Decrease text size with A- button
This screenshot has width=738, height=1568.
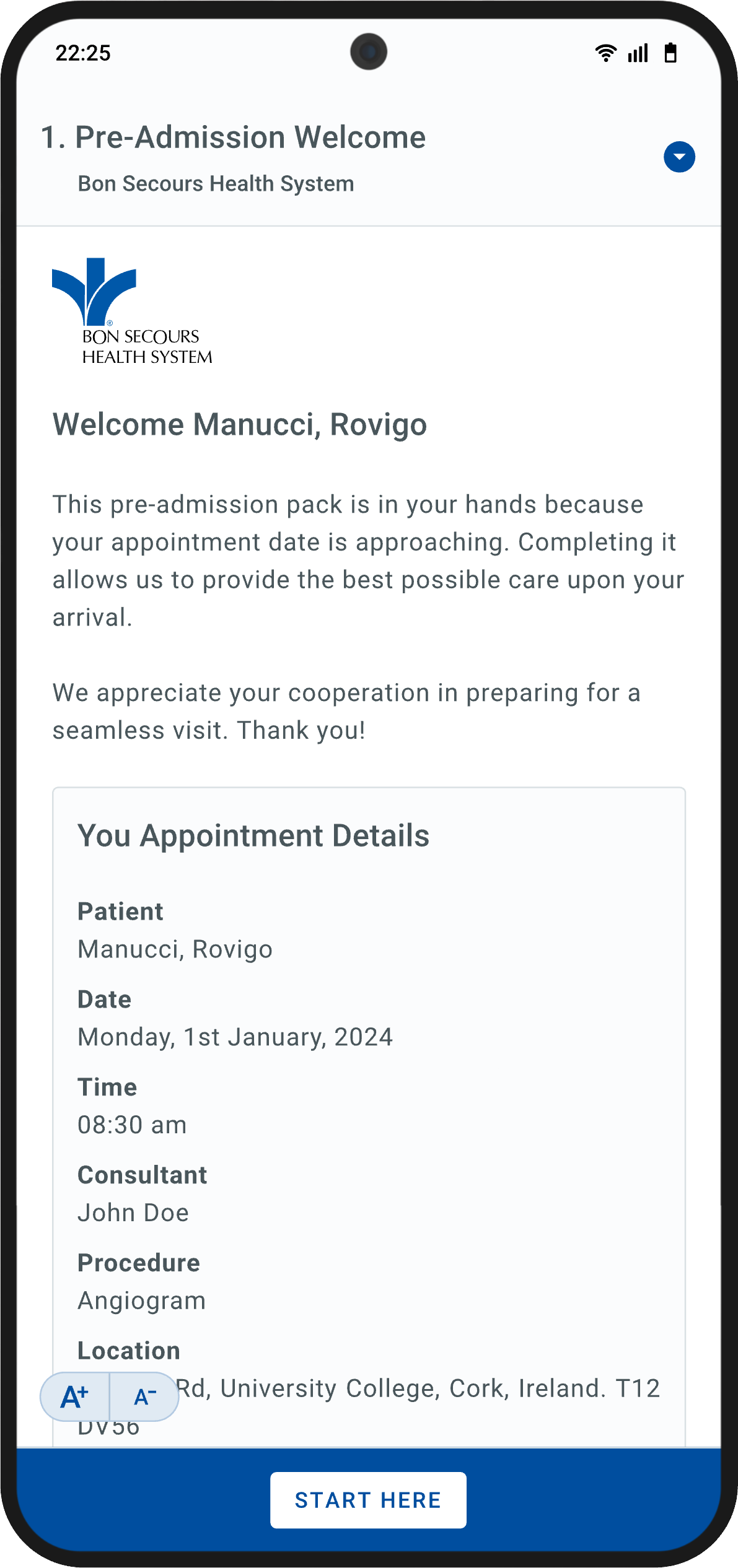(145, 1396)
